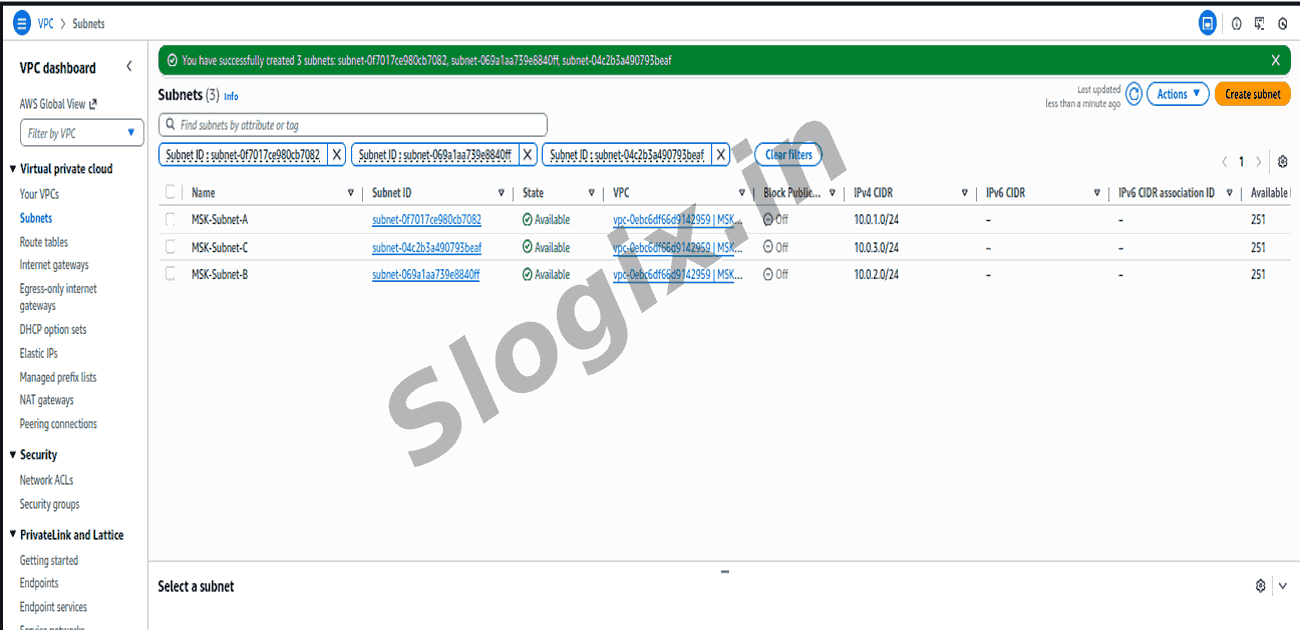Go to Security groups in sidebar

pyautogui.click(x=49, y=504)
